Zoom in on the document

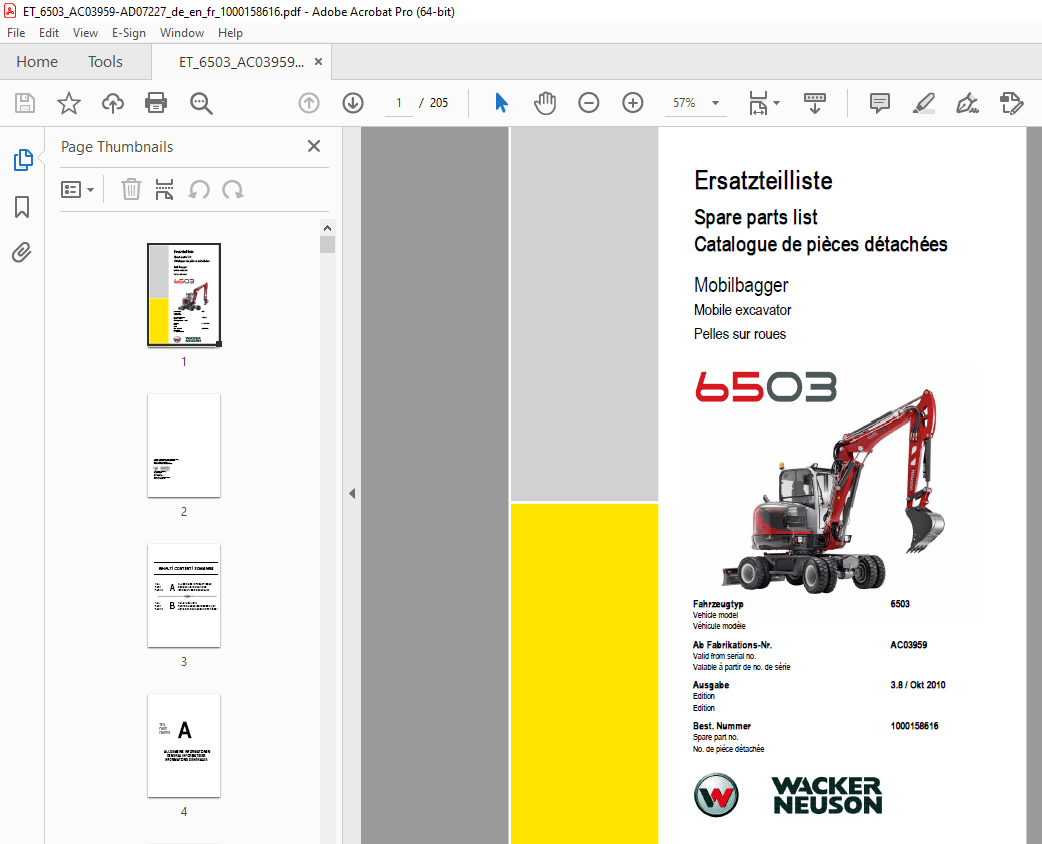tap(632, 102)
